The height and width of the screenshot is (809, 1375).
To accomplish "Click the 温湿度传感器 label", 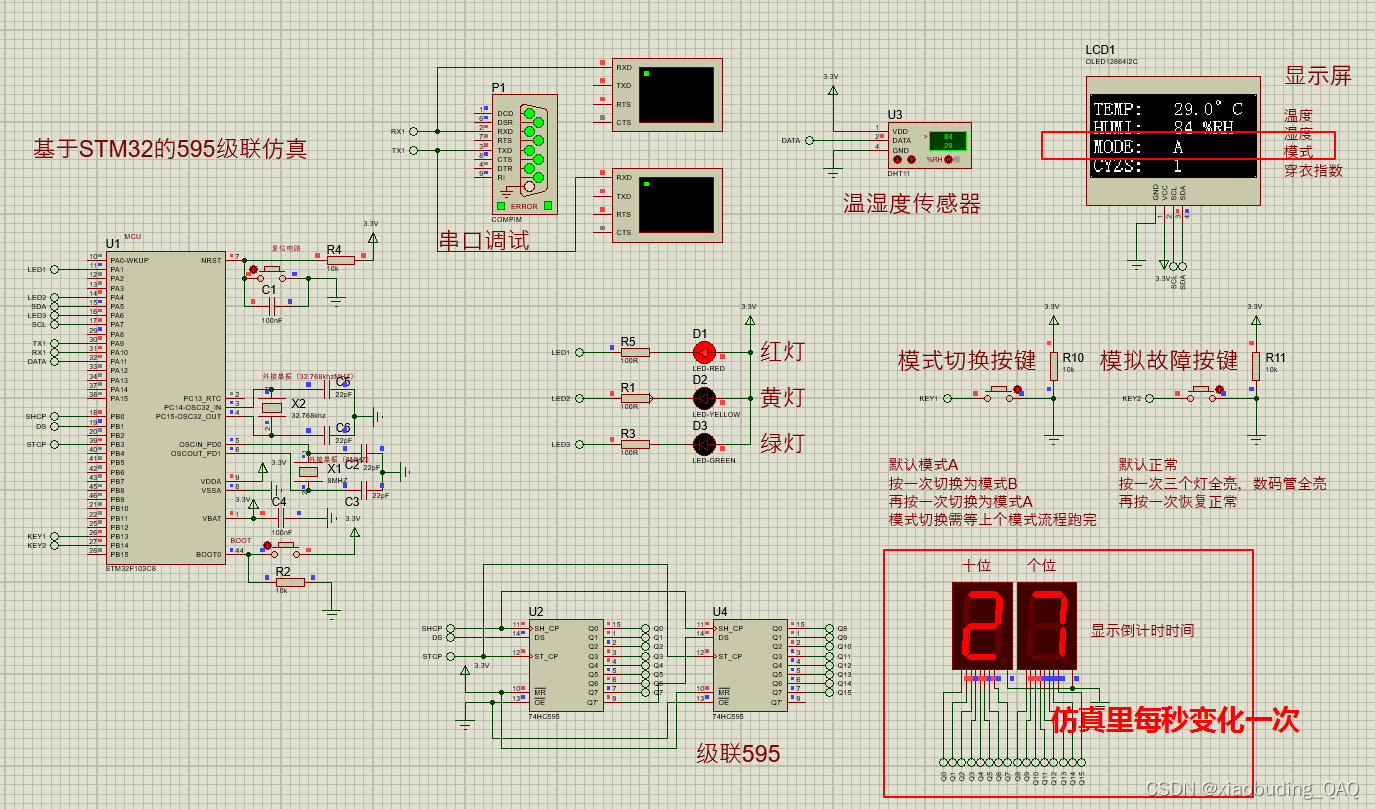I will click(912, 204).
